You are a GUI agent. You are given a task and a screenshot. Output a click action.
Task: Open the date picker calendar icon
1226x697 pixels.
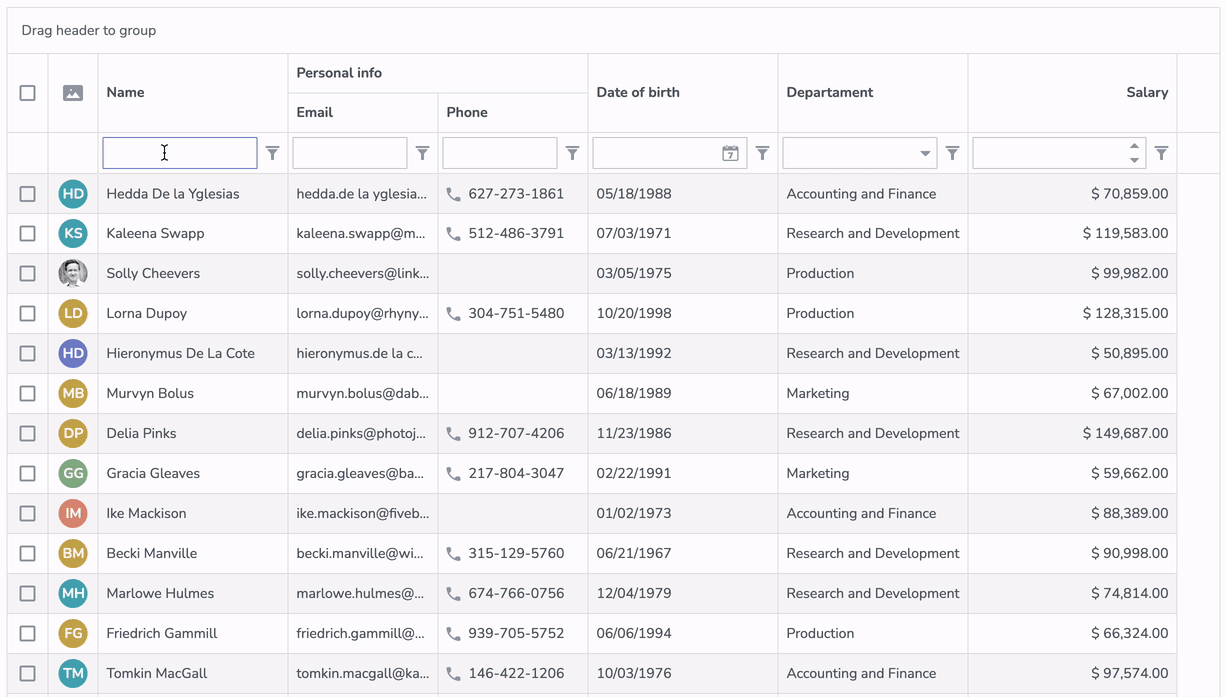point(731,153)
